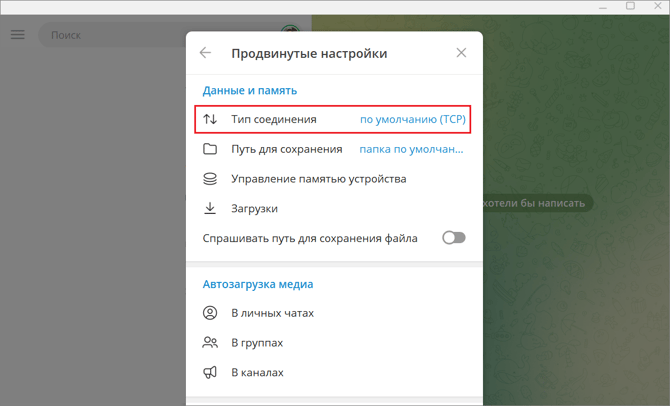Open the hamburger main menu

[17, 35]
